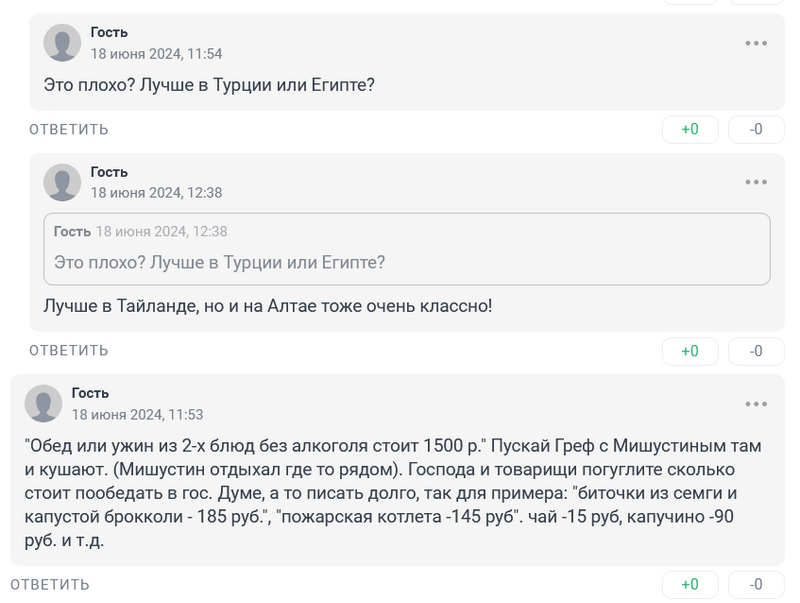Click 'Гость' author name on 11:53 comment
The width and height of the screenshot is (800, 603).
tap(90, 393)
